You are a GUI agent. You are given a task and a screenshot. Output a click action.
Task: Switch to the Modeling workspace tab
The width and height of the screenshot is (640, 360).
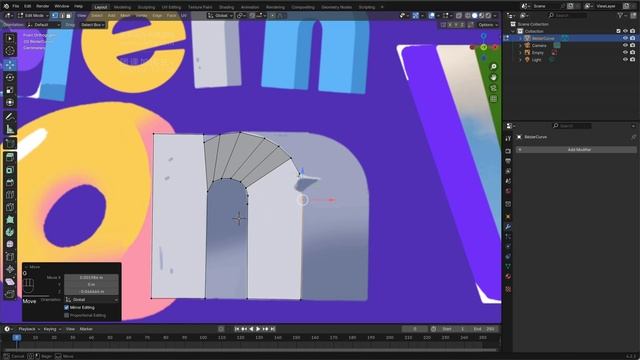point(122,7)
